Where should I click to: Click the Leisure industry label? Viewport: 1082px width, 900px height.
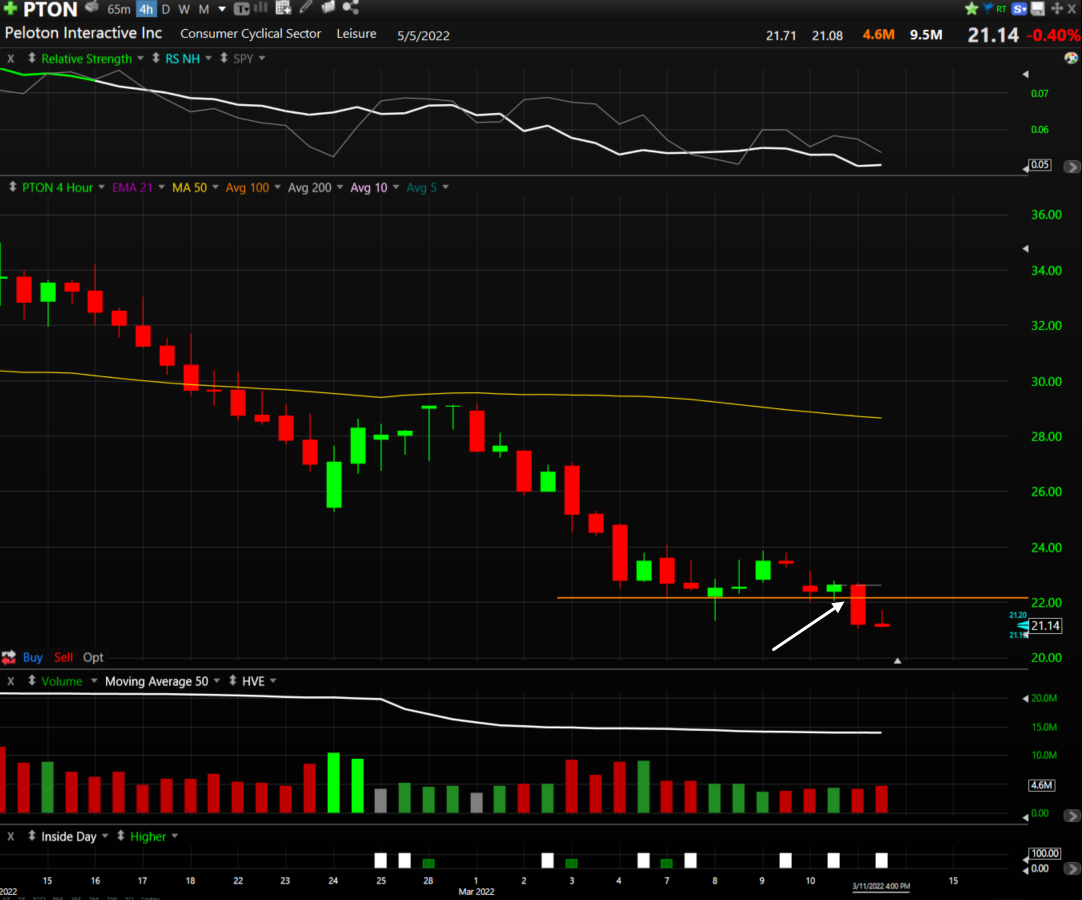[x=356, y=33]
